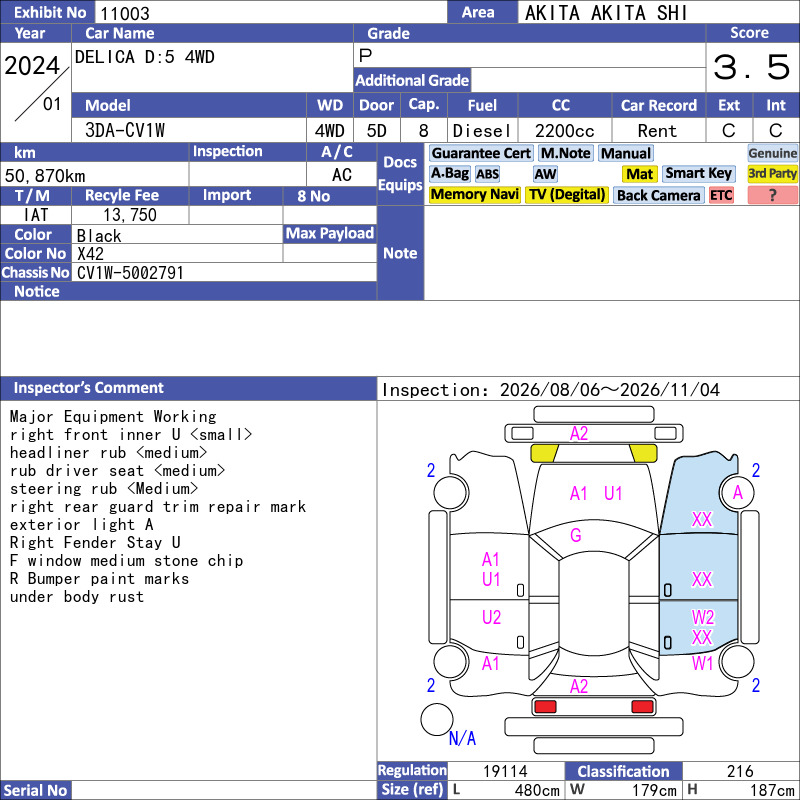Click the left red tail light on the diagram
Viewport: 800px width, 800px height.
click(x=545, y=707)
